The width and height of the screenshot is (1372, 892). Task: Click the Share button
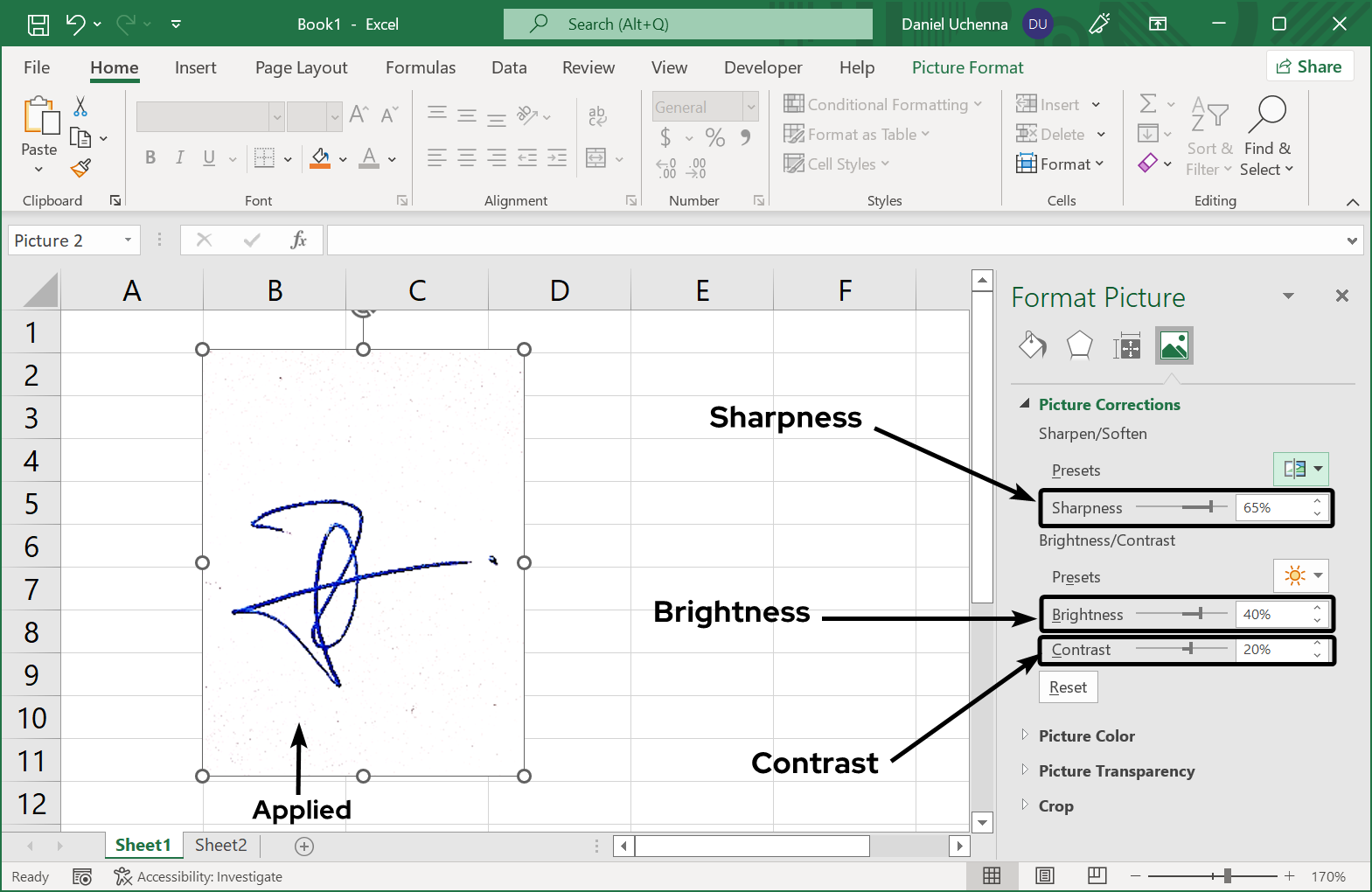(1309, 66)
